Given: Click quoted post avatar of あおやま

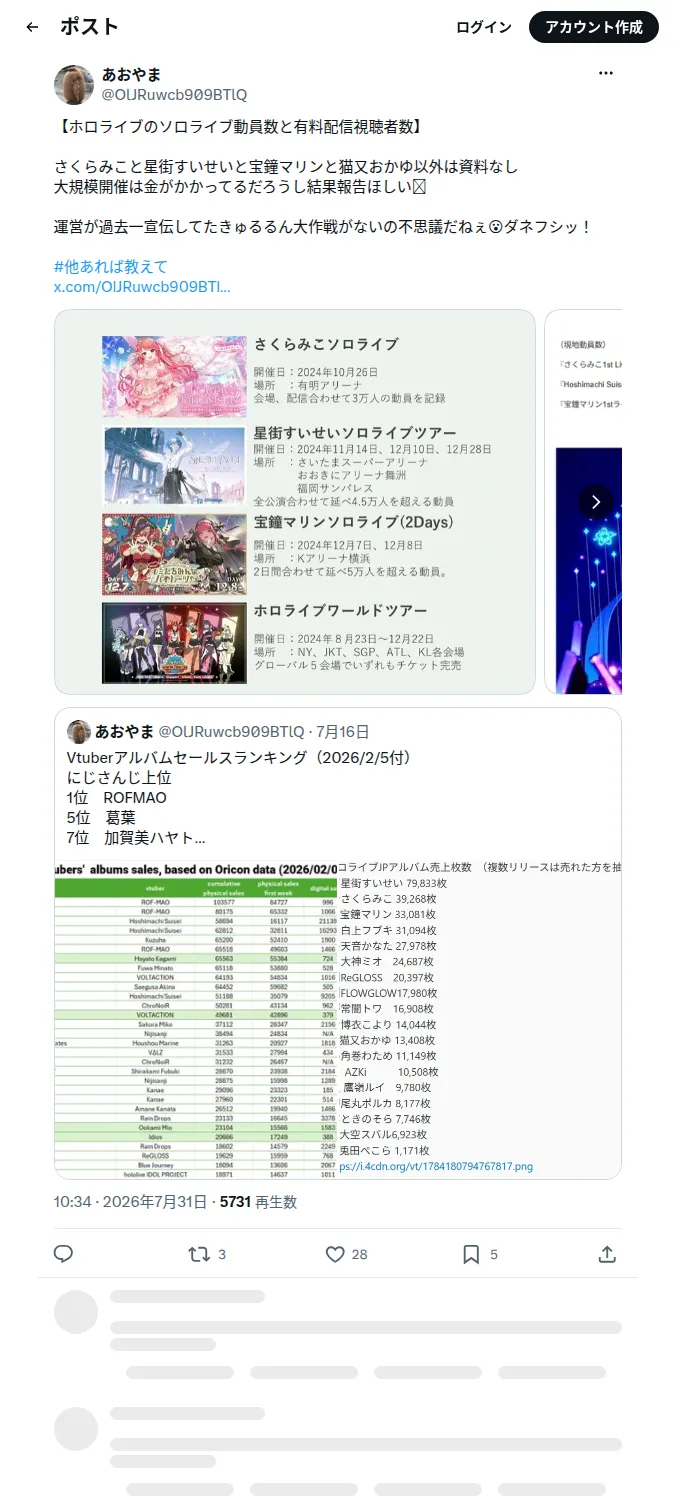Looking at the screenshot, I should tap(79, 731).
